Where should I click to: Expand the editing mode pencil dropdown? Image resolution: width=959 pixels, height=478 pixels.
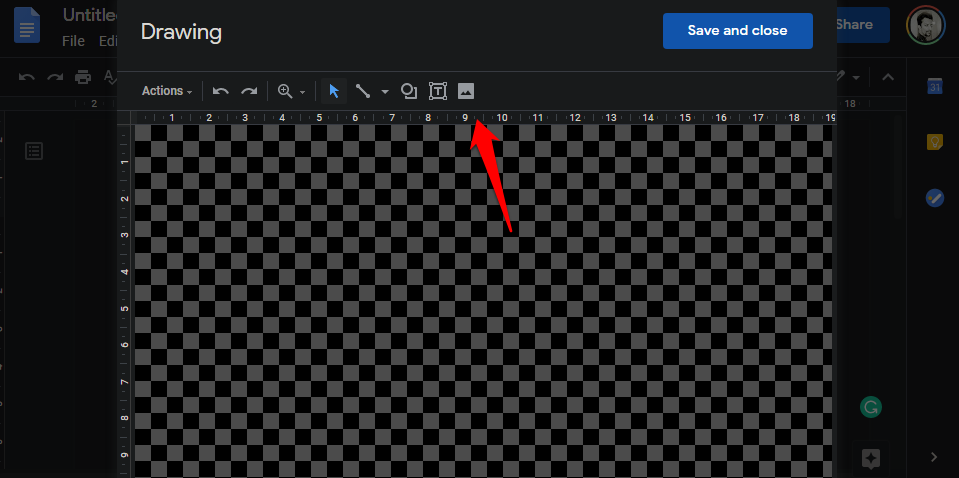click(856, 78)
